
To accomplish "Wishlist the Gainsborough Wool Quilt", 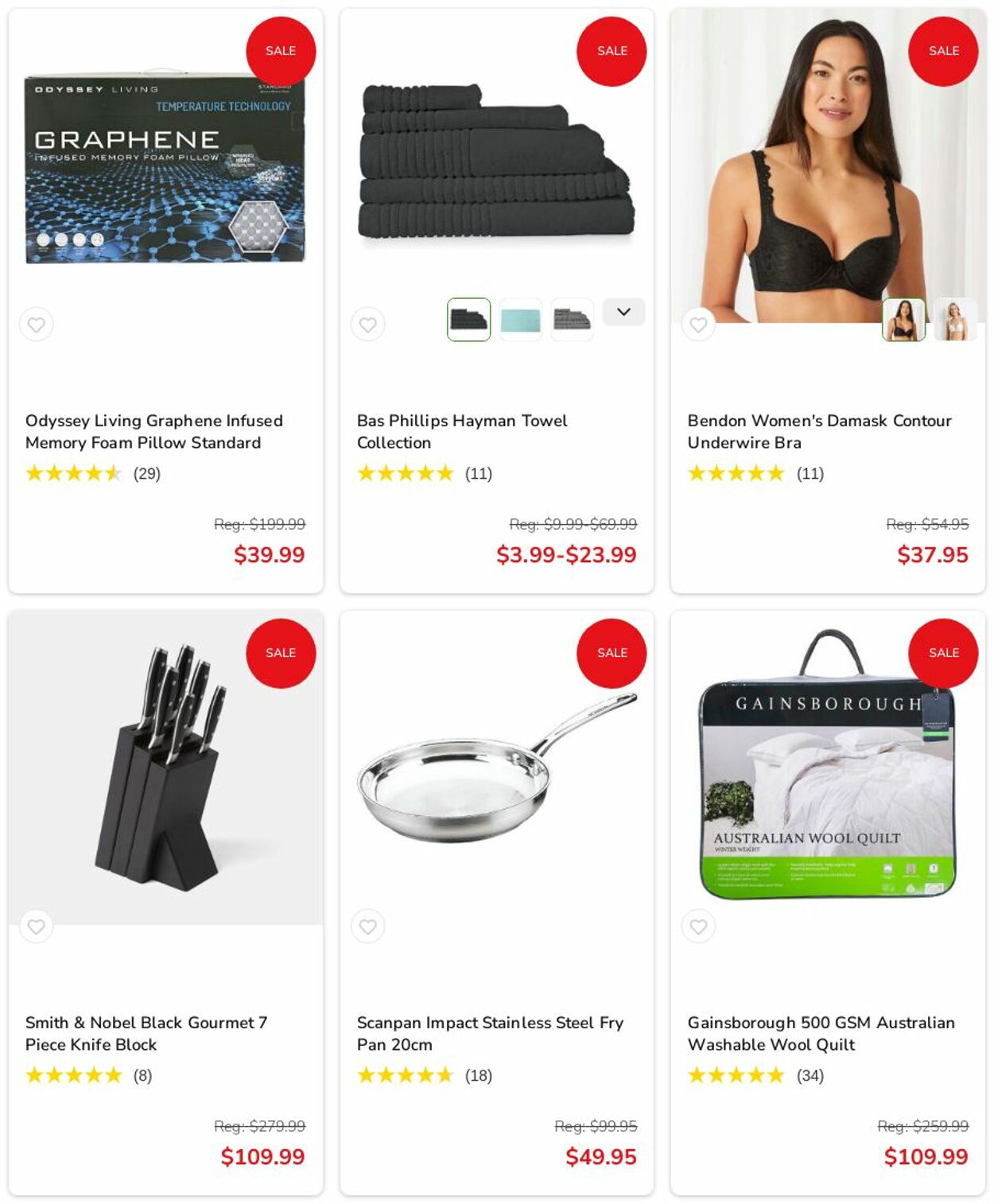I will click(x=698, y=926).
